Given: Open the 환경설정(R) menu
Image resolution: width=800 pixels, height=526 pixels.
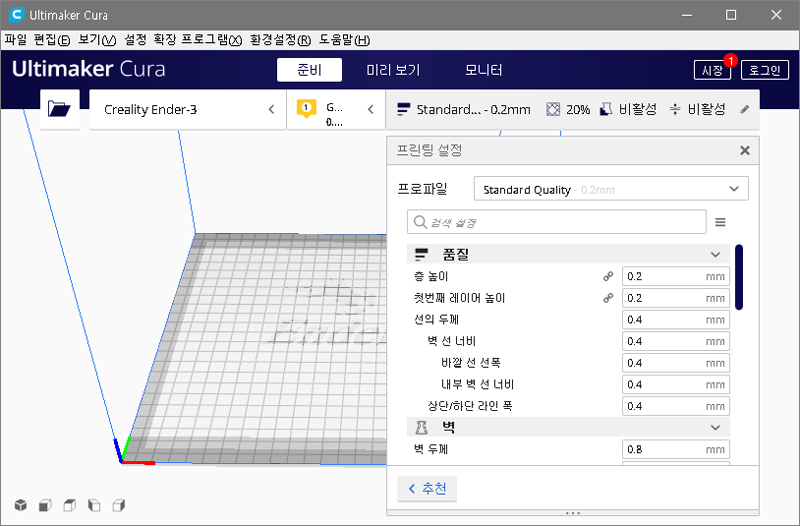Looking at the screenshot, I should [x=281, y=40].
